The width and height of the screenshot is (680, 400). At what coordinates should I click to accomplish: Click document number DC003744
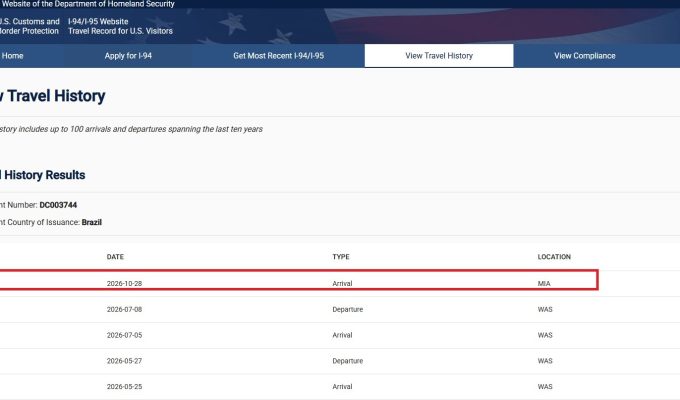point(58,205)
